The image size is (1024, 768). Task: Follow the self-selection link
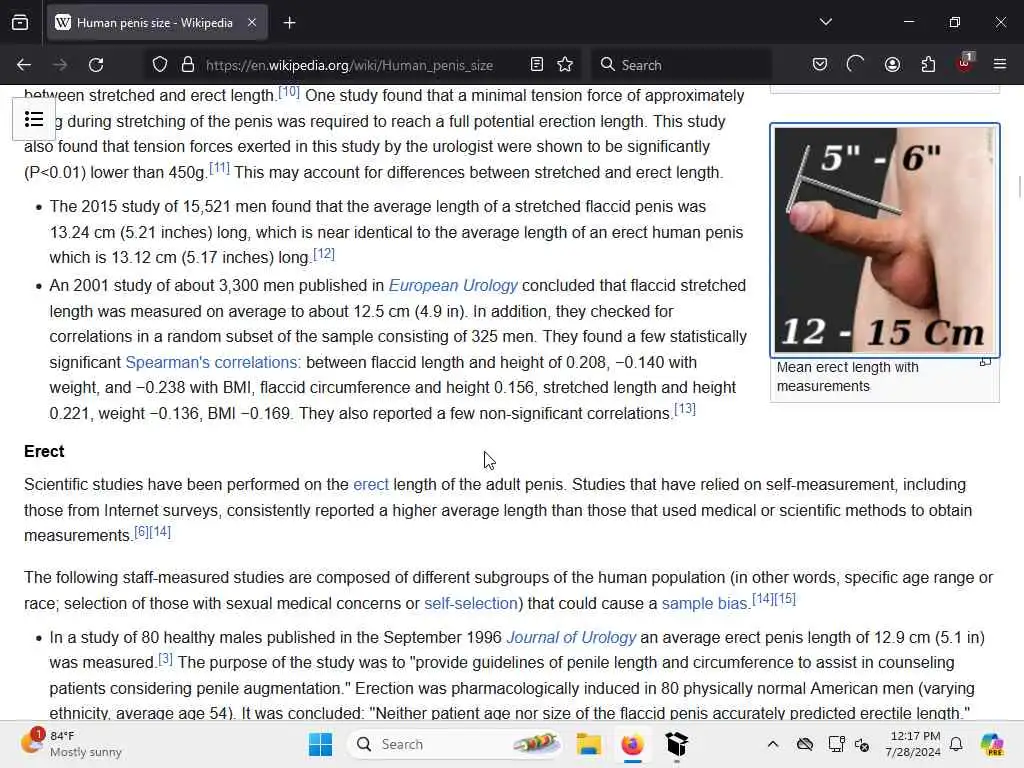(x=471, y=603)
